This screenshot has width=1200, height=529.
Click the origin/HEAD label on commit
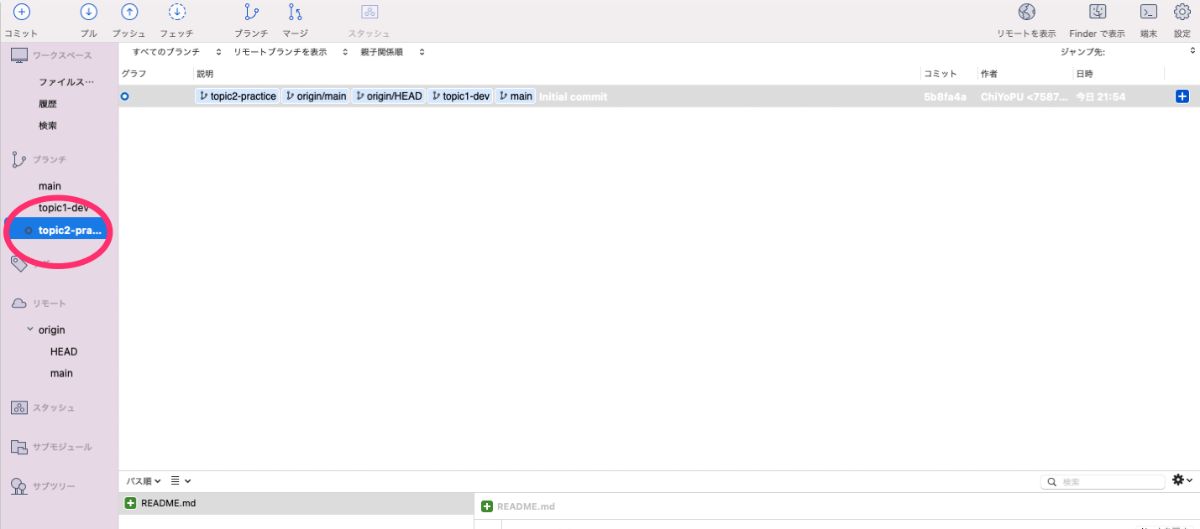pyautogui.click(x=388, y=97)
